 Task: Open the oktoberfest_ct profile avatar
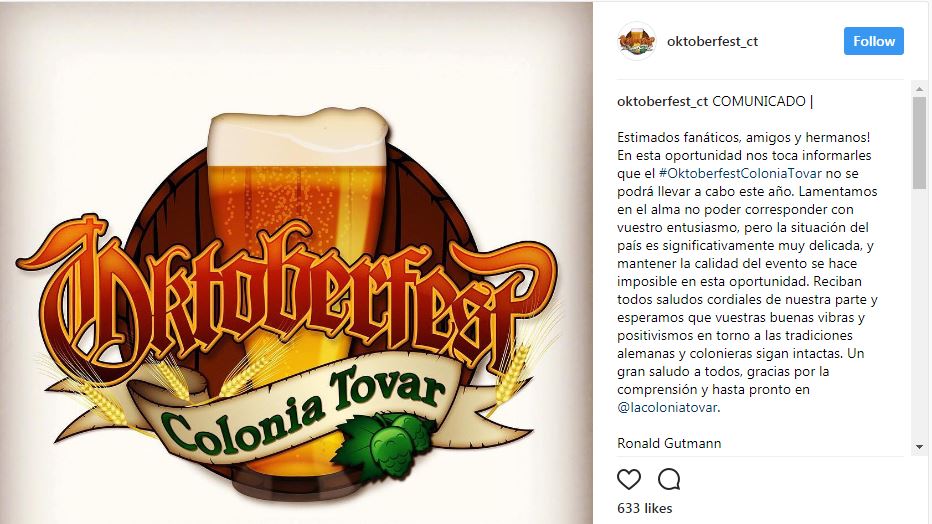point(637,41)
